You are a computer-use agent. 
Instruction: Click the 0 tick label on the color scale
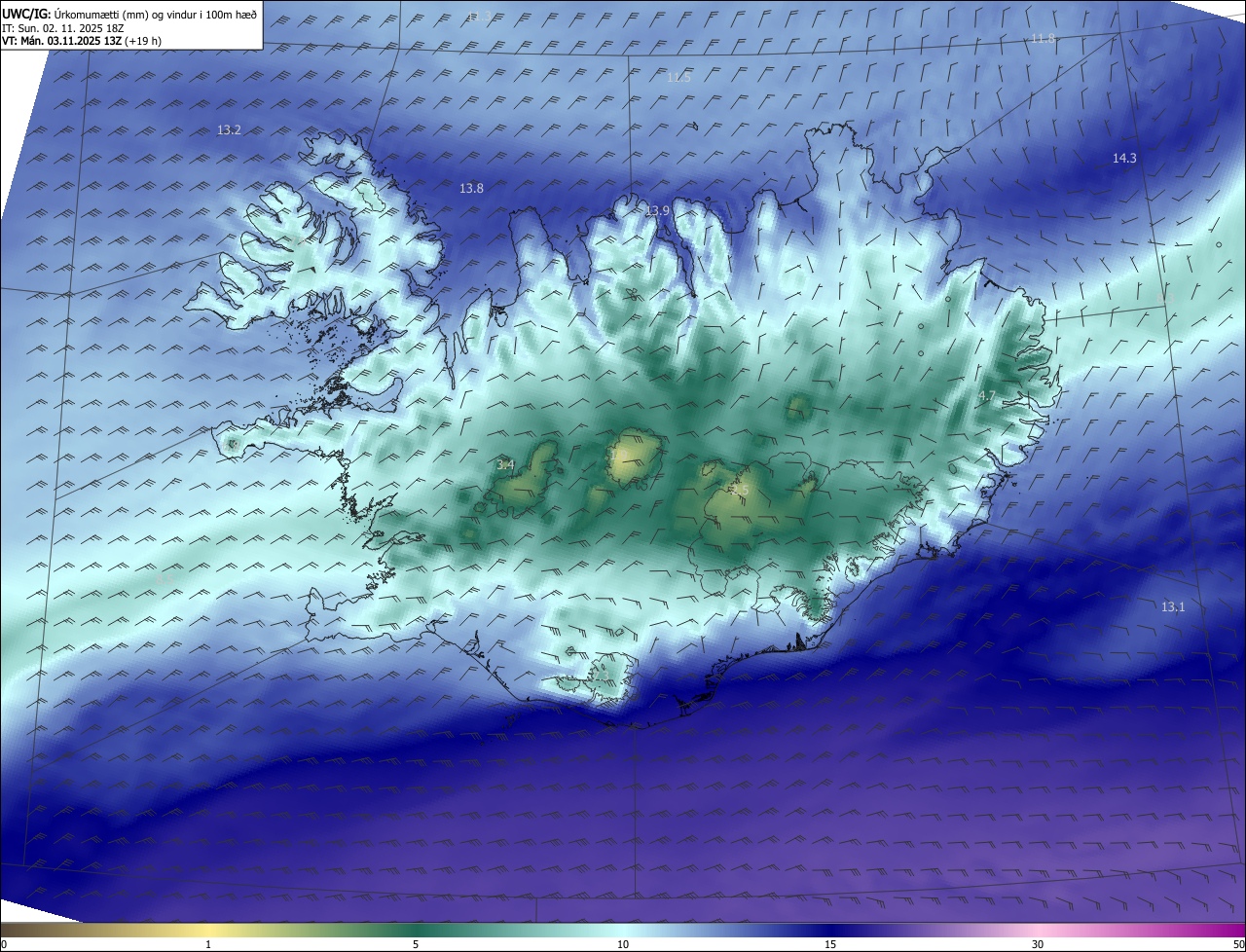point(4,944)
